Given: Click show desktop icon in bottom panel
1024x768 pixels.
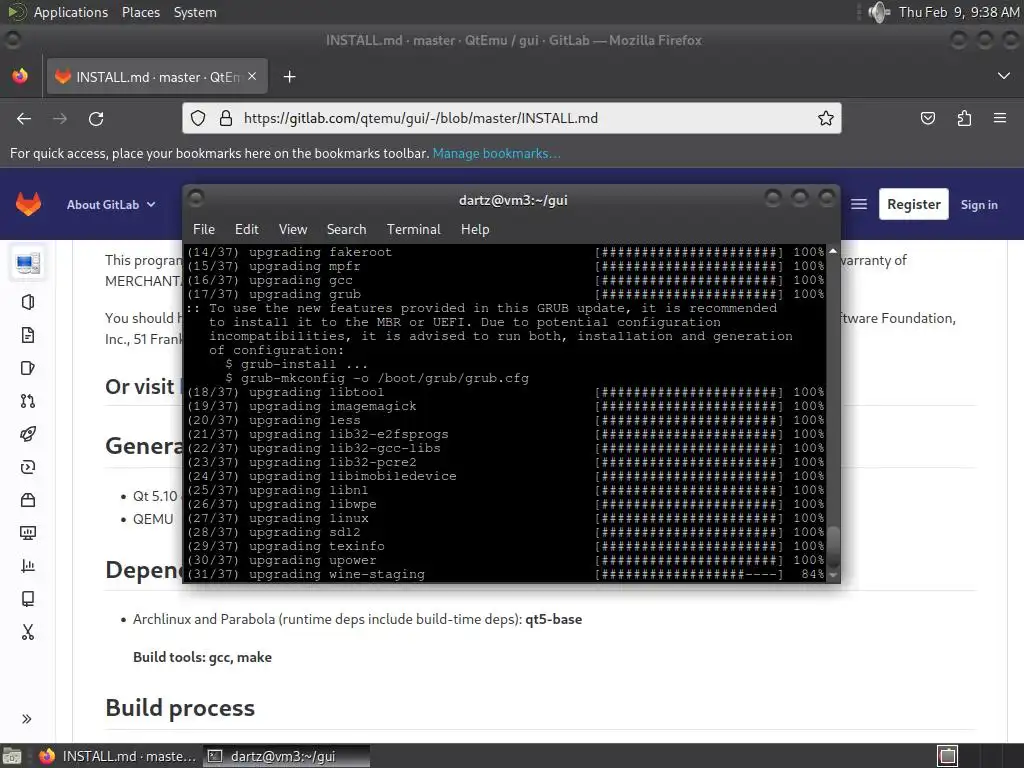Looking at the screenshot, I should (12, 756).
